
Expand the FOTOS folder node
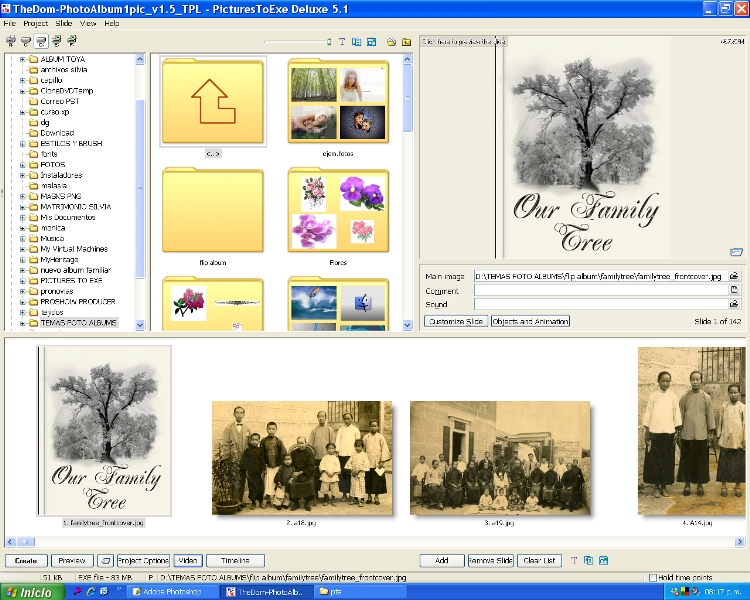(22, 165)
